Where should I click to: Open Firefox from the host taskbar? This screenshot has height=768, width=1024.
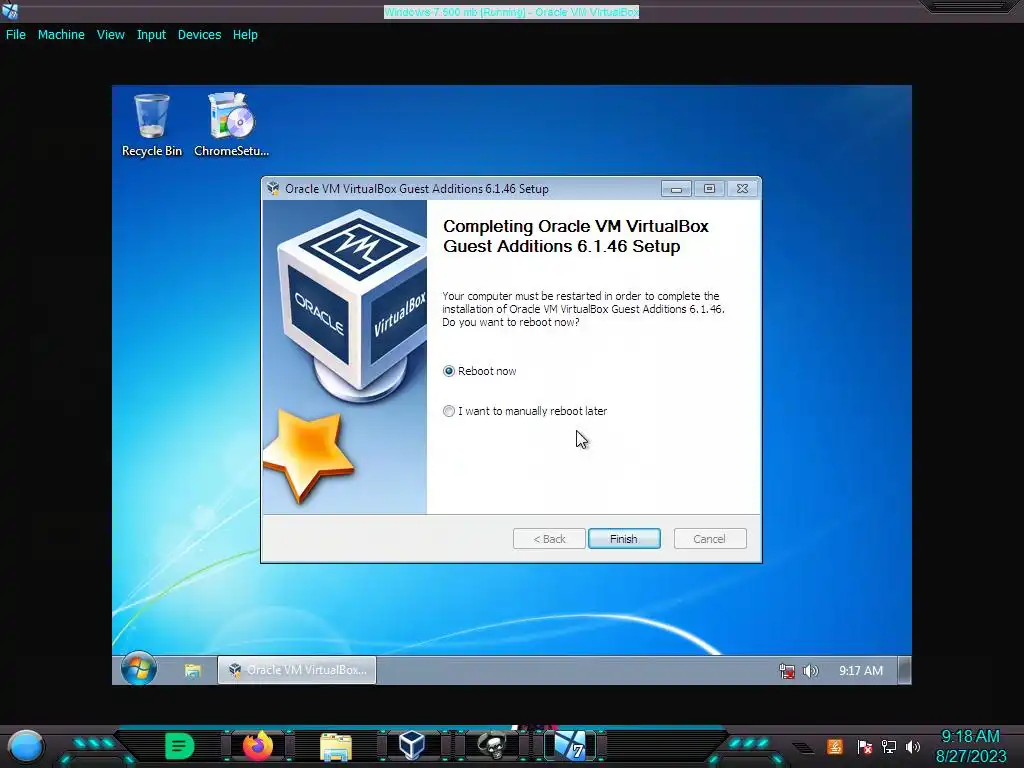pyautogui.click(x=257, y=746)
